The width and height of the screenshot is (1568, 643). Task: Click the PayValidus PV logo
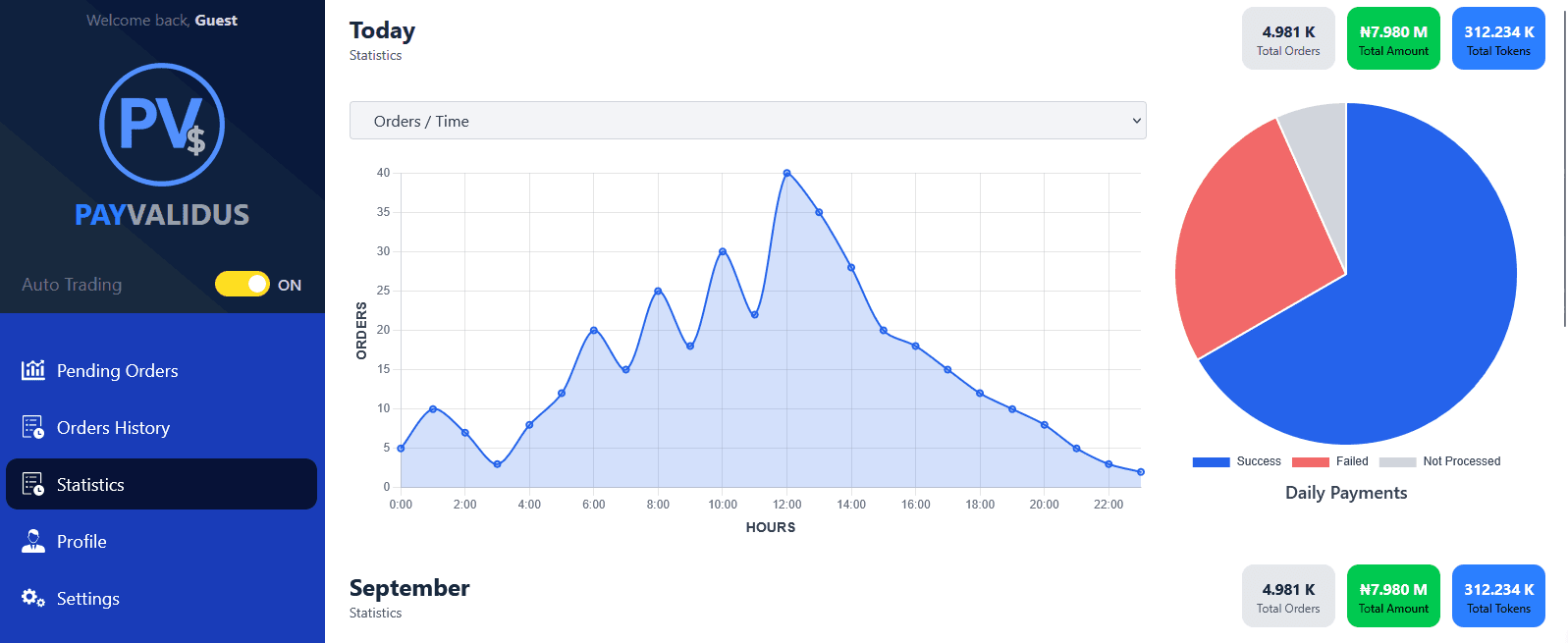[162, 125]
